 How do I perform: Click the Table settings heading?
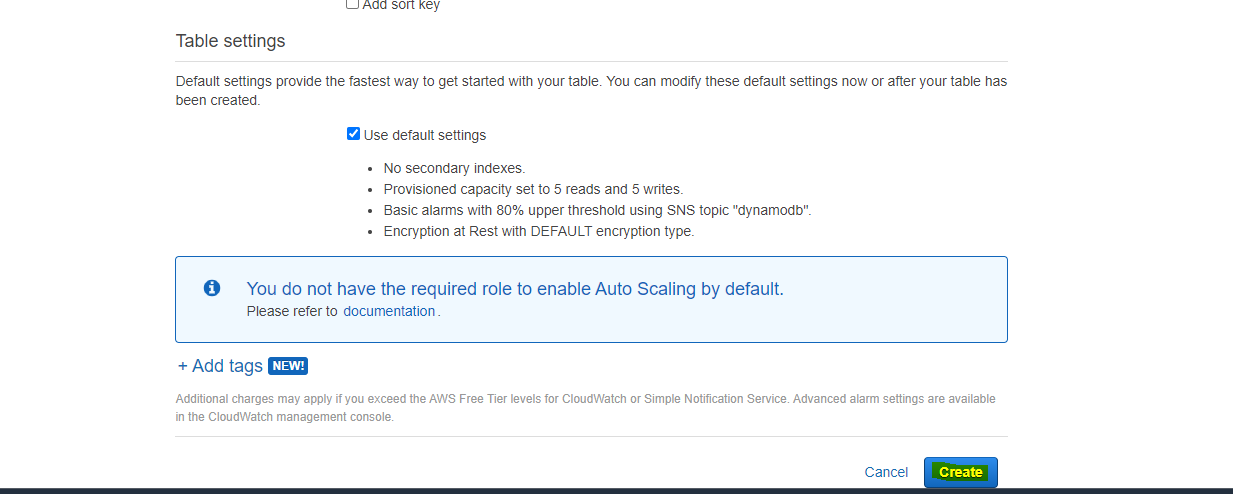coord(230,41)
